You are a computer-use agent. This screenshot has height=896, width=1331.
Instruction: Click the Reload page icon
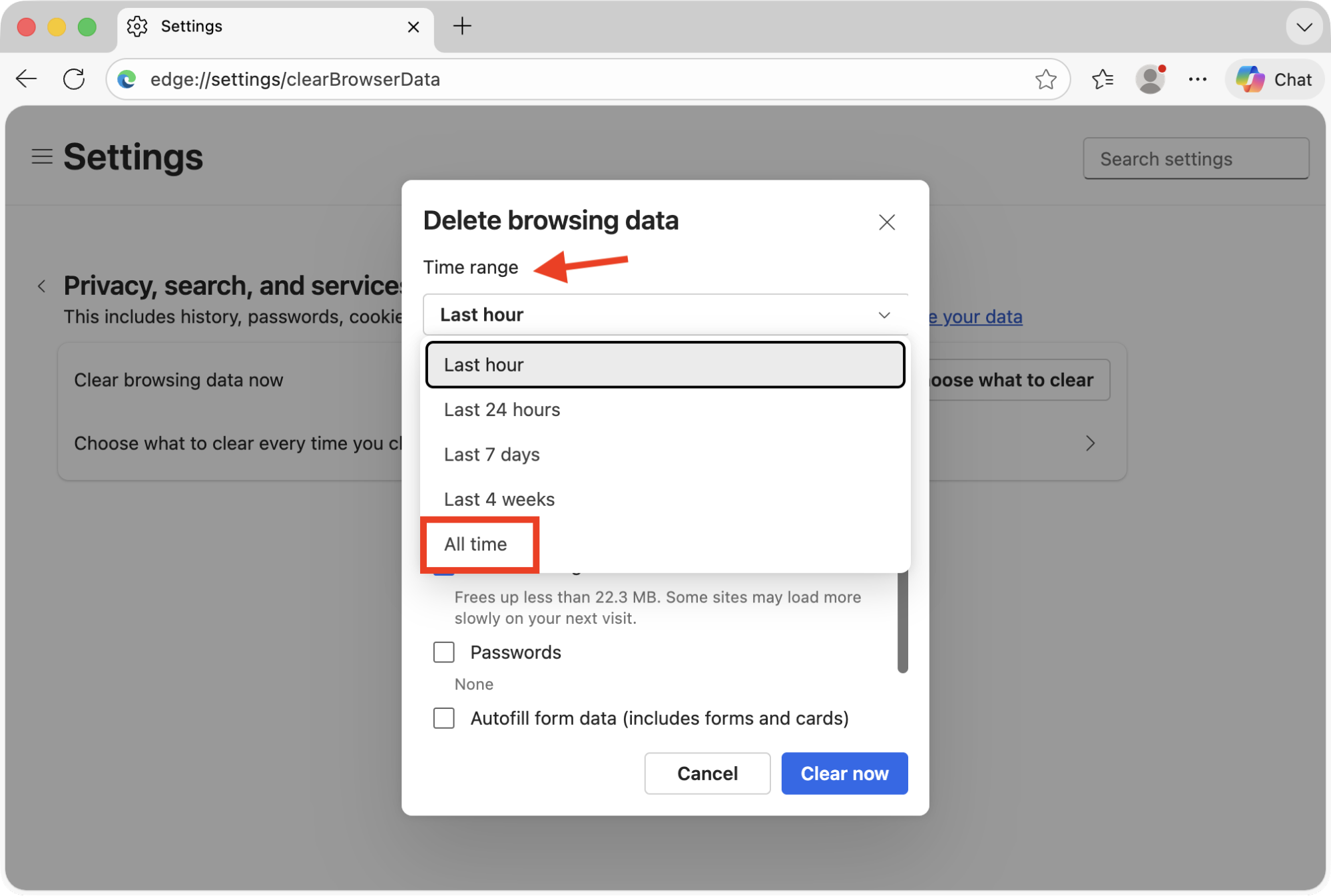tap(74, 79)
